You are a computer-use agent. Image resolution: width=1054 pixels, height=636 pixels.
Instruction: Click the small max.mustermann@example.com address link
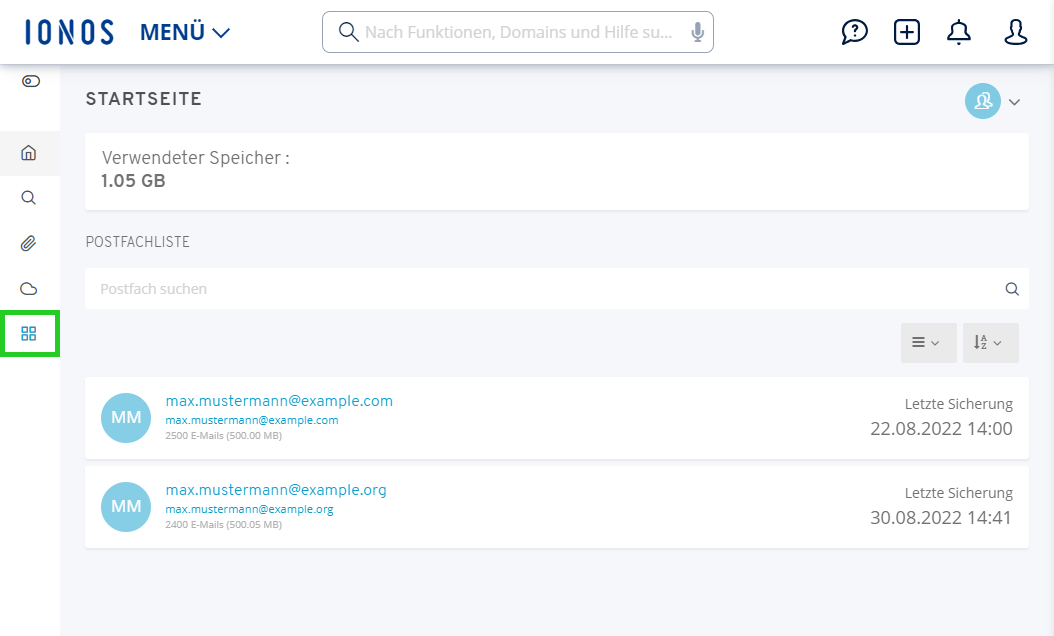tap(252, 420)
